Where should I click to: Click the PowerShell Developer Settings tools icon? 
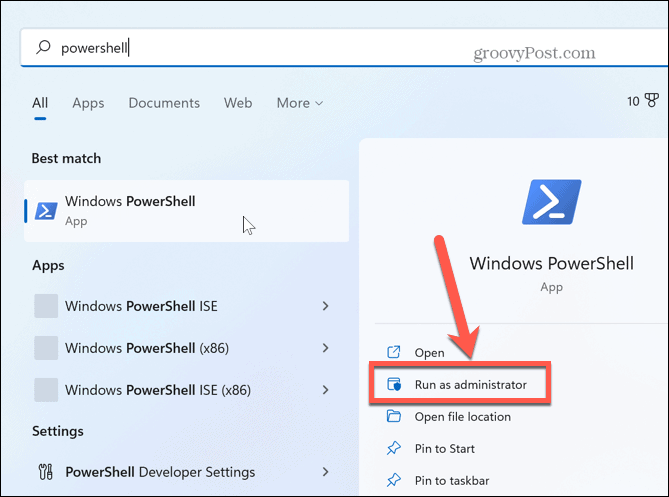(45, 472)
